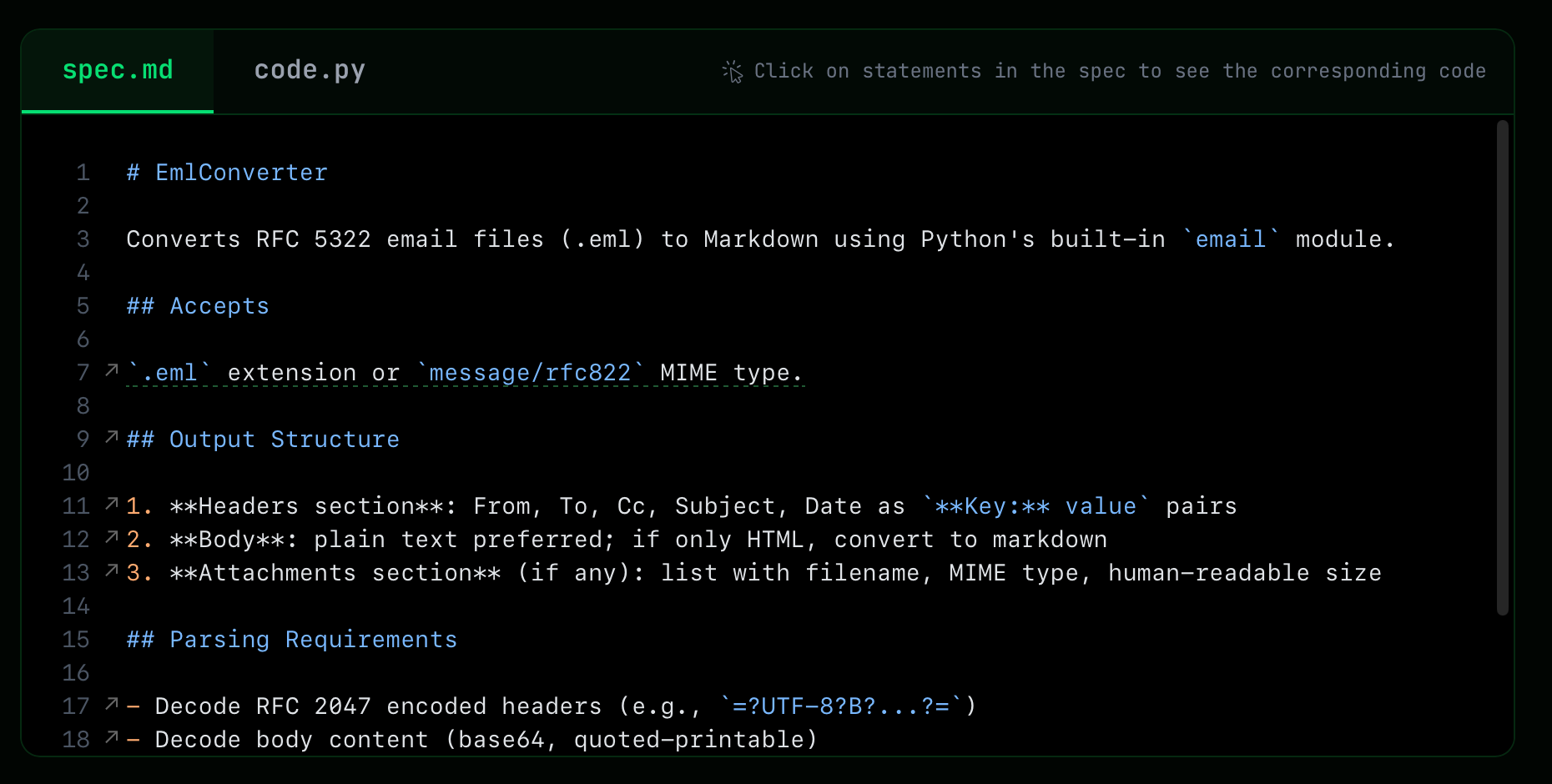1552x784 pixels.
Task: Click the Decode body content statement
Action: coord(471,740)
